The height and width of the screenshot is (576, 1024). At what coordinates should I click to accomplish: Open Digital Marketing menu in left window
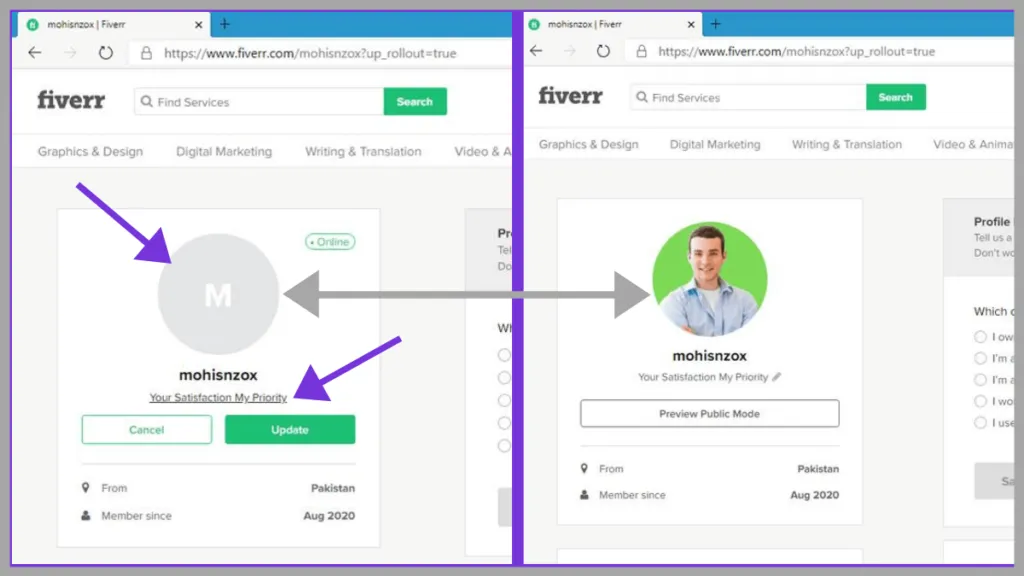[x=224, y=152]
